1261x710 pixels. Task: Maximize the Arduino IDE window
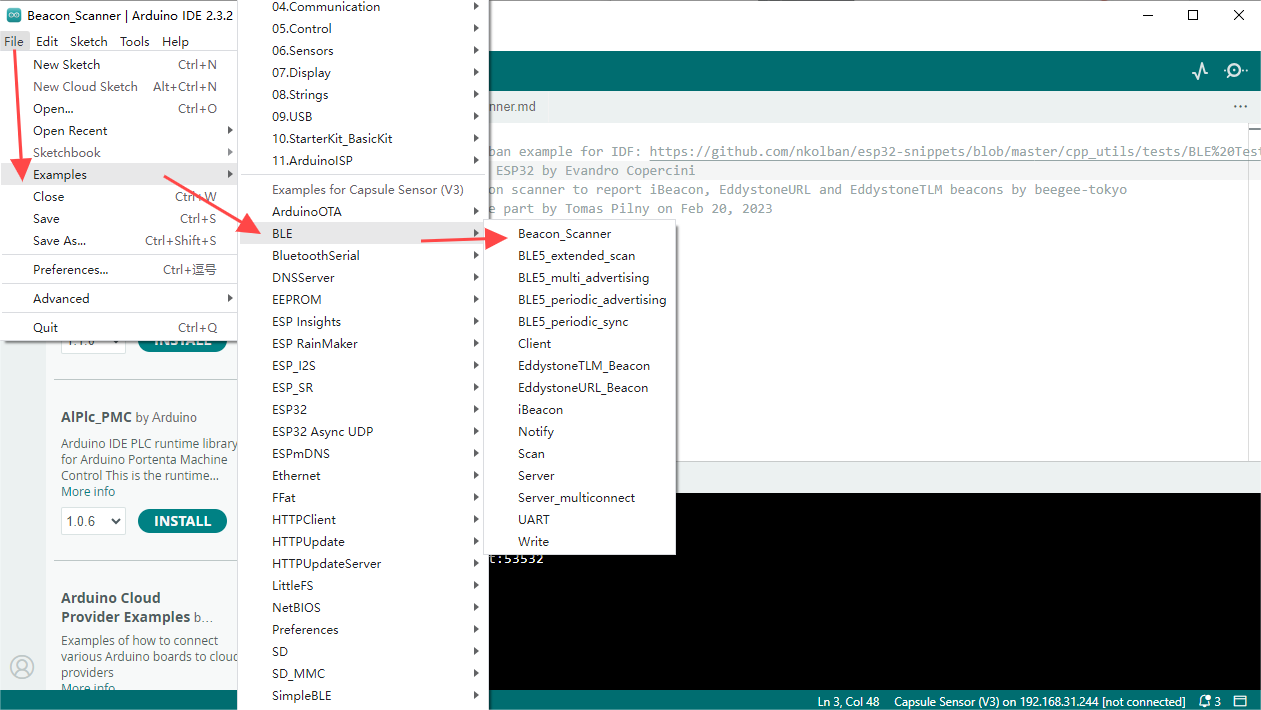tap(1193, 15)
